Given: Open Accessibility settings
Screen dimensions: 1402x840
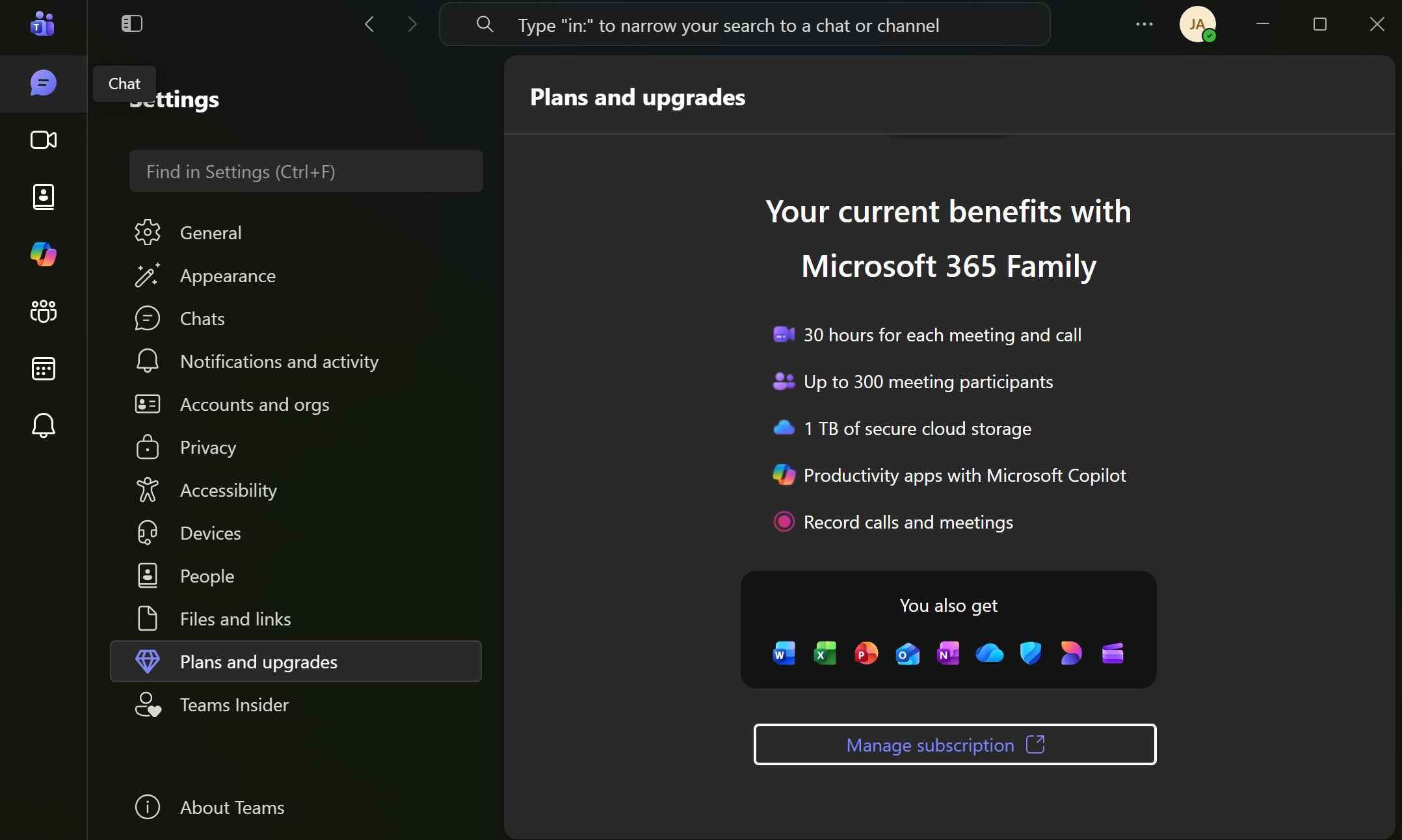Looking at the screenshot, I should 296,490.
